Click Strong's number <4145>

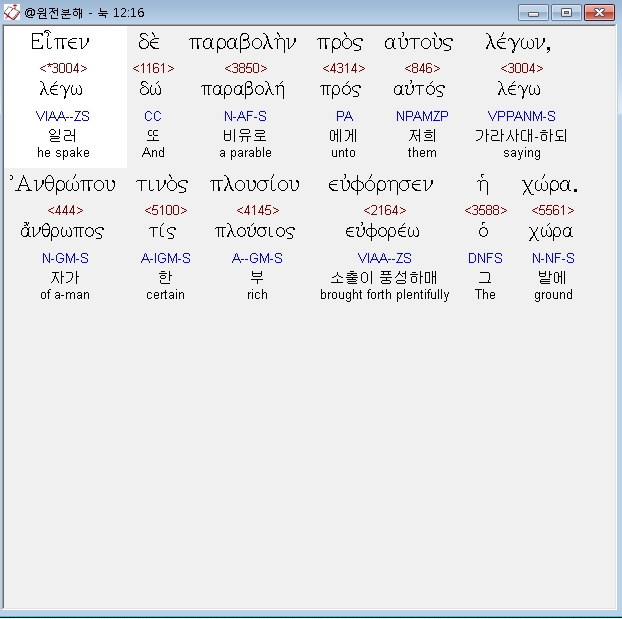[x=258, y=210]
